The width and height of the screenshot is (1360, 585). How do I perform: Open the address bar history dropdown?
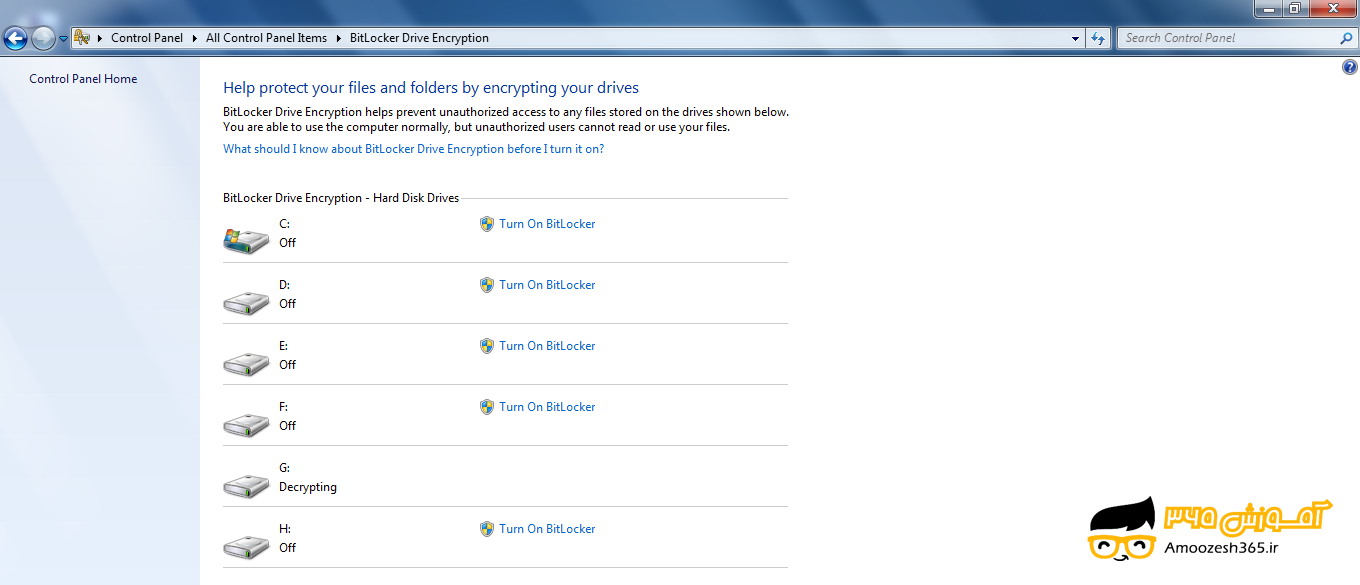tap(1076, 38)
